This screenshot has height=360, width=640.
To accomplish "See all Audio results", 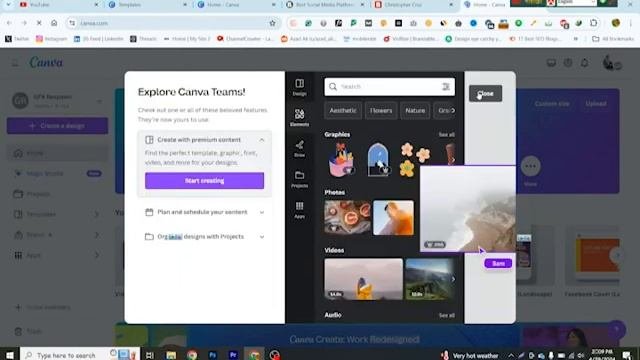I will click(x=447, y=316).
